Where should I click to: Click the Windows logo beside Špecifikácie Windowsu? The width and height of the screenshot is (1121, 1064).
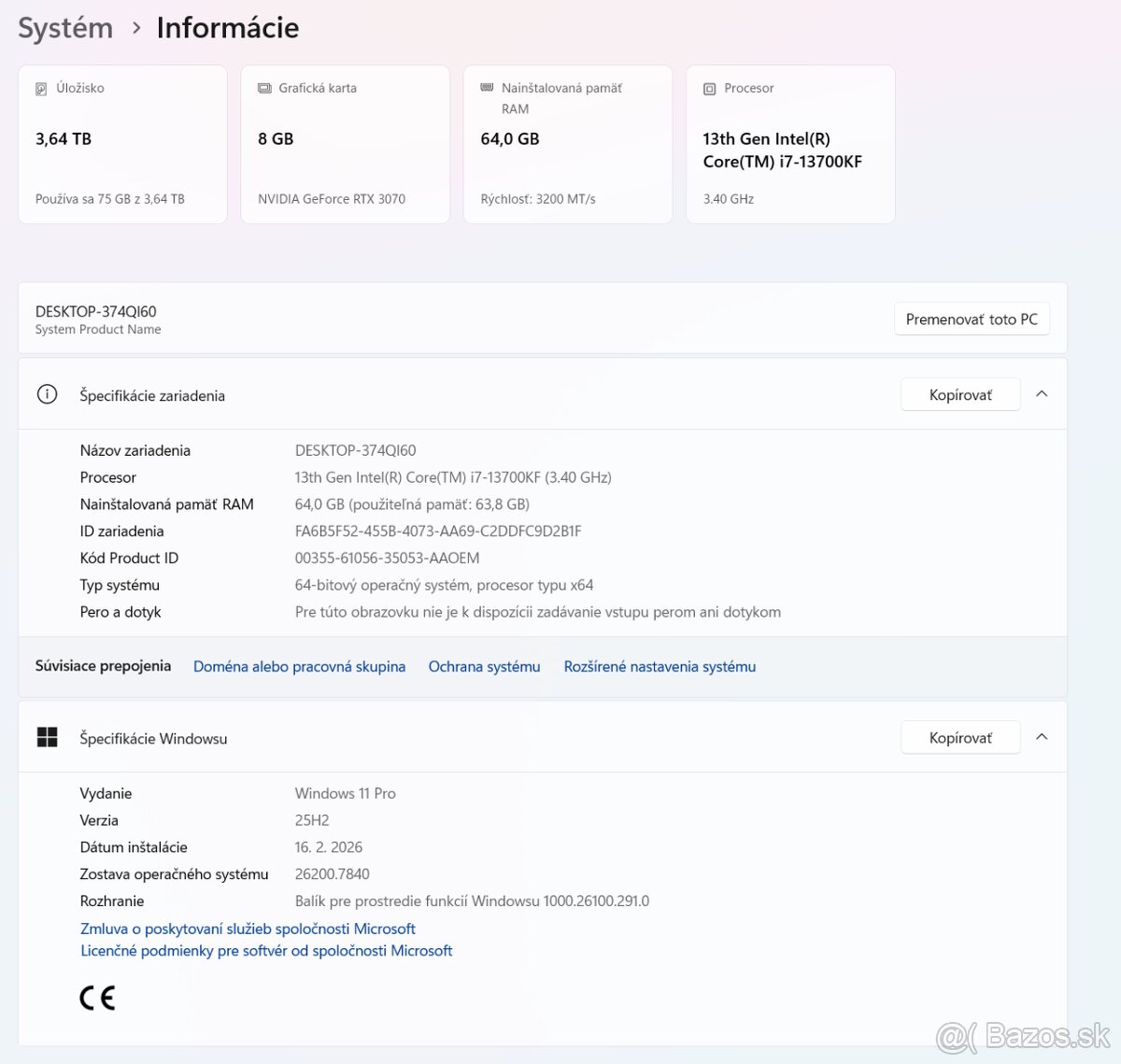coord(47,738)
